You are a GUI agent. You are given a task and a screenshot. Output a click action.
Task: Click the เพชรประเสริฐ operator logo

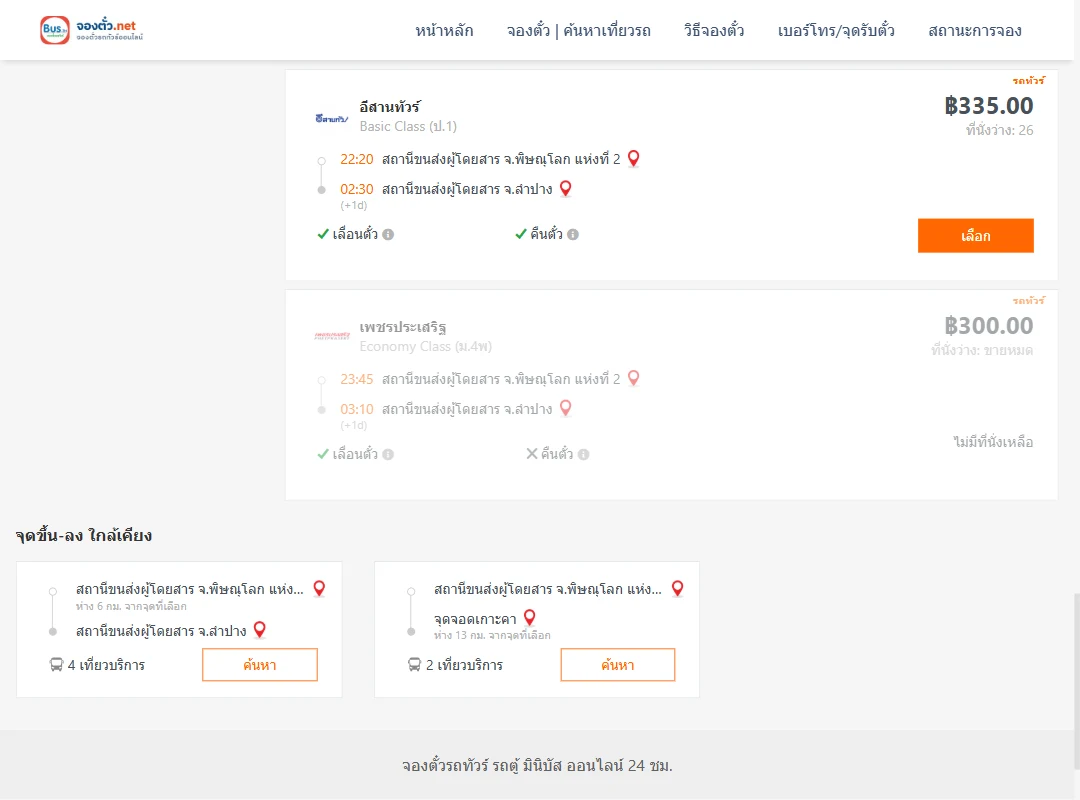click(332, 336)
